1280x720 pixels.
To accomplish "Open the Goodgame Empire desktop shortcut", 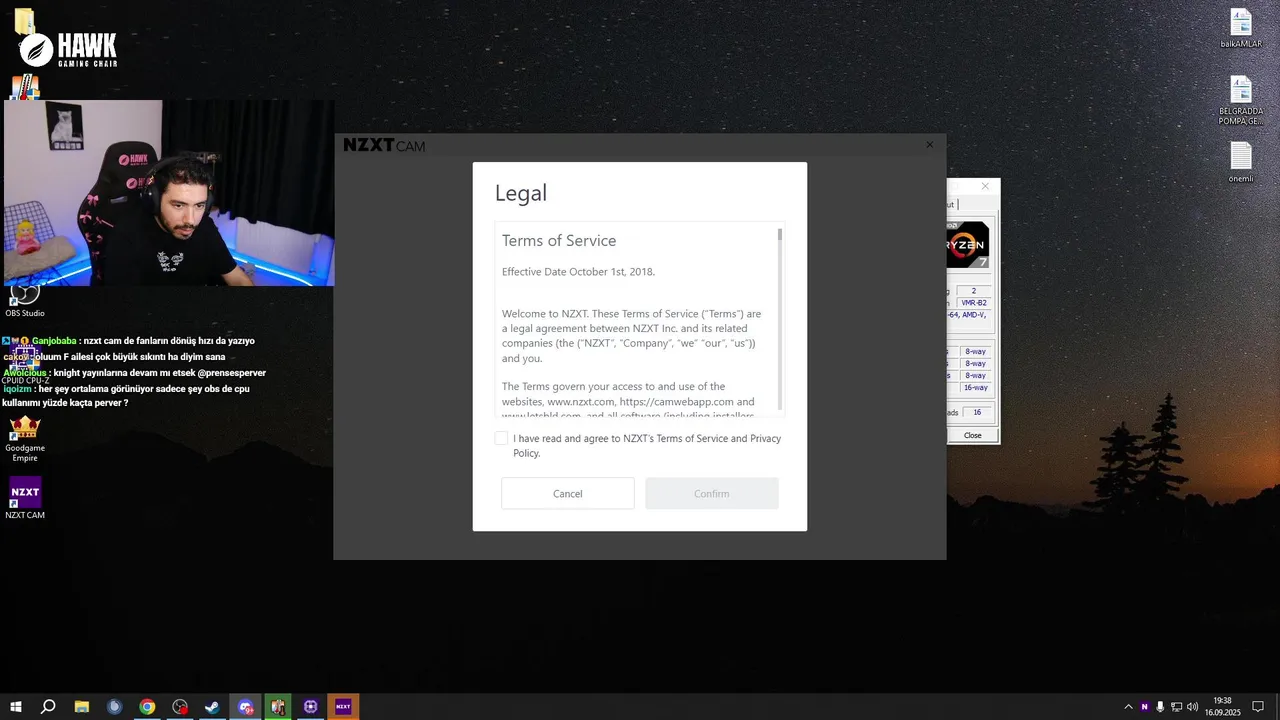I will (25, 437).
